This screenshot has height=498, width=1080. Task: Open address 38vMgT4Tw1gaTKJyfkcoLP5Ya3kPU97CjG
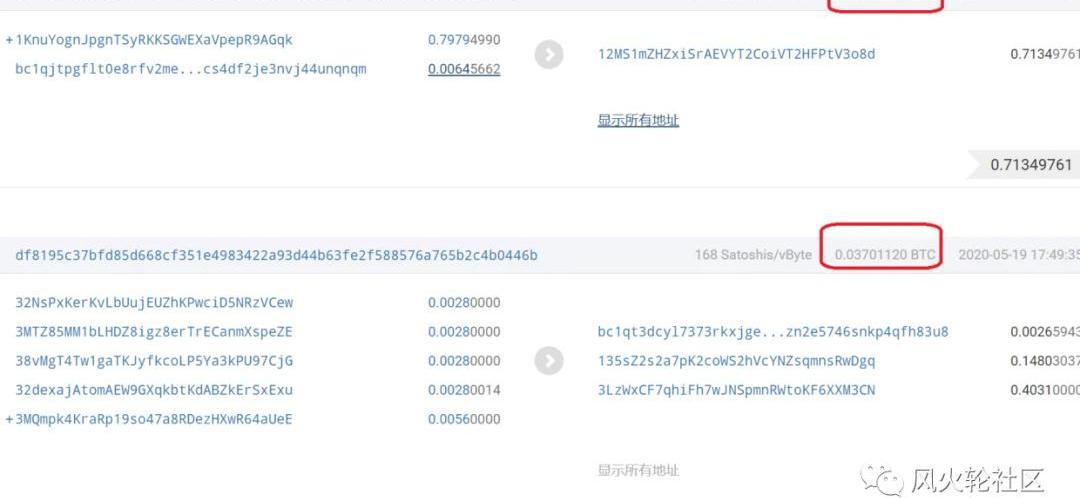(x=154, y=361)
